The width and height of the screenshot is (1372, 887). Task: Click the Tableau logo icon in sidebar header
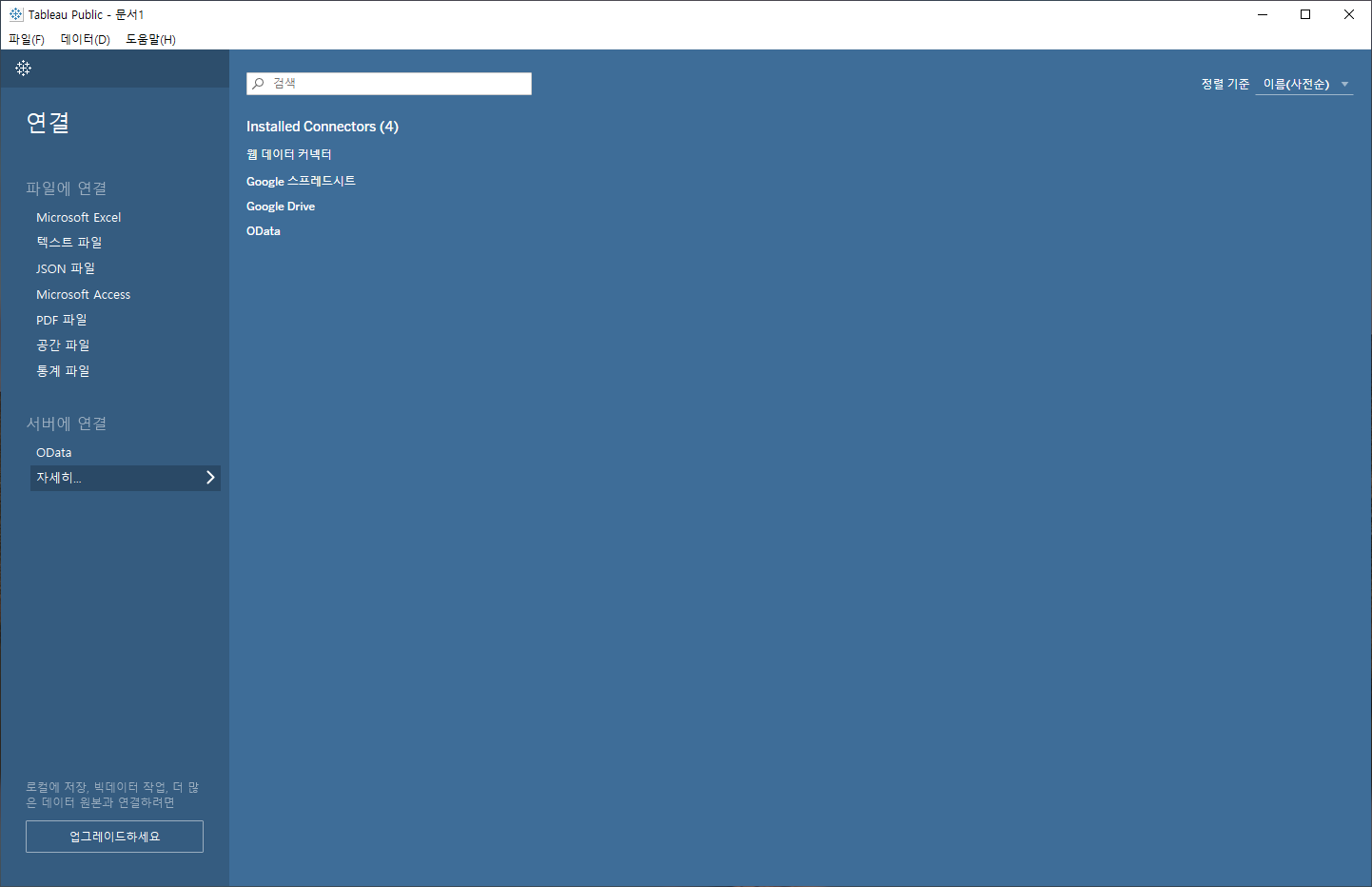(24, 69)
